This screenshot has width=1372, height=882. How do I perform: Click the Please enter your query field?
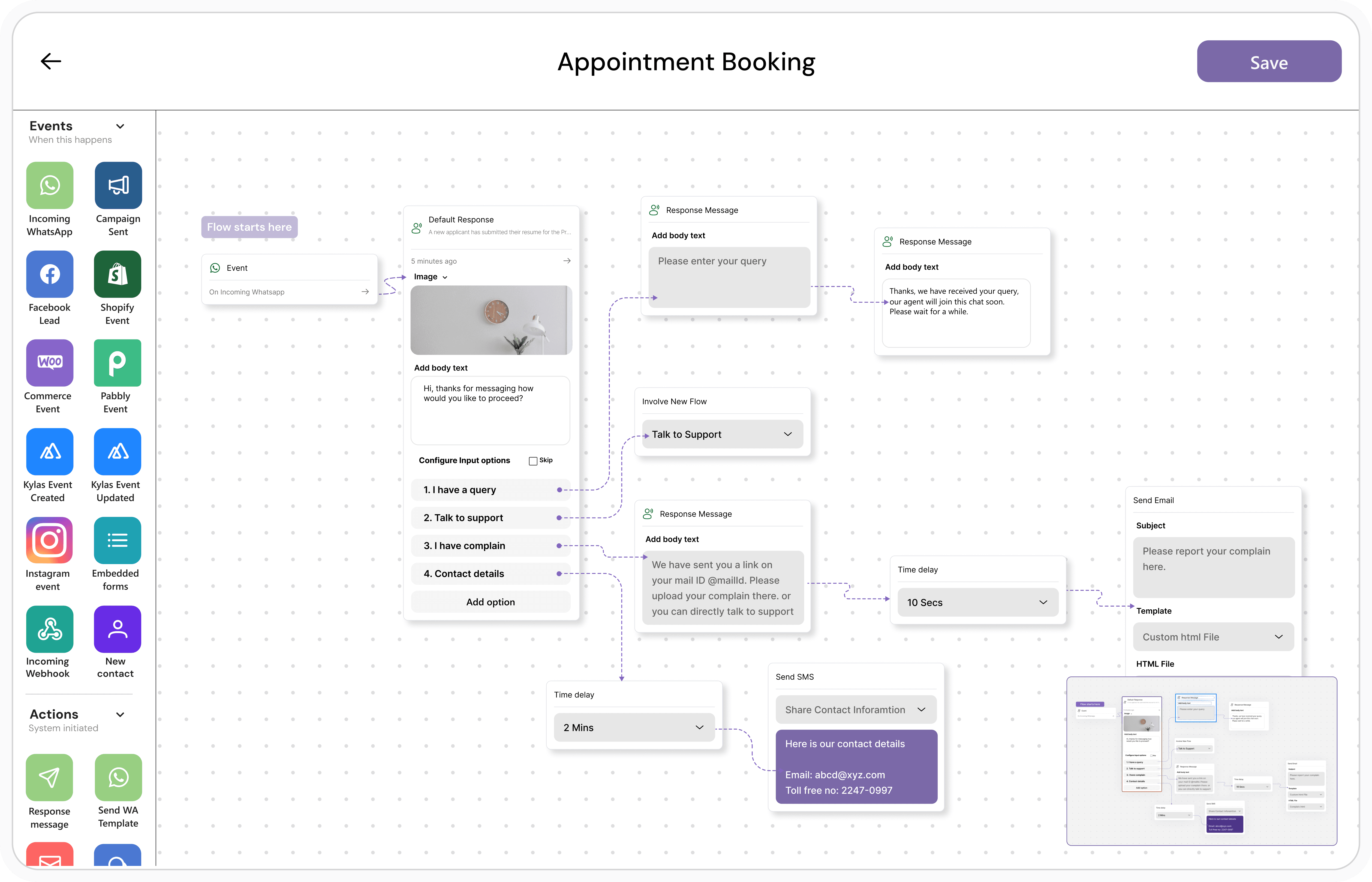729,277
